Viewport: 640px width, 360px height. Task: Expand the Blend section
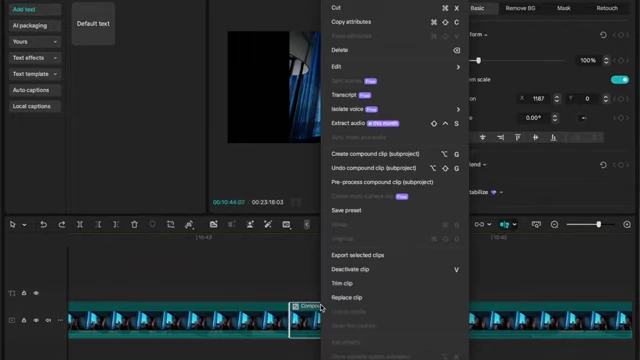click(484, 165)
